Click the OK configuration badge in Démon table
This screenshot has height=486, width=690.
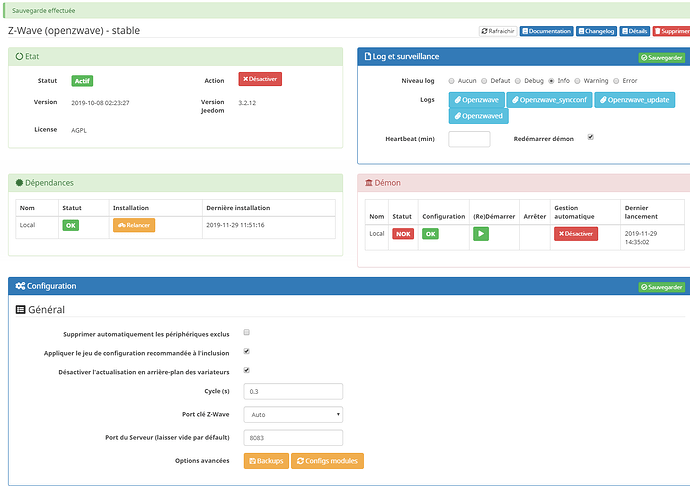[430, 234]
